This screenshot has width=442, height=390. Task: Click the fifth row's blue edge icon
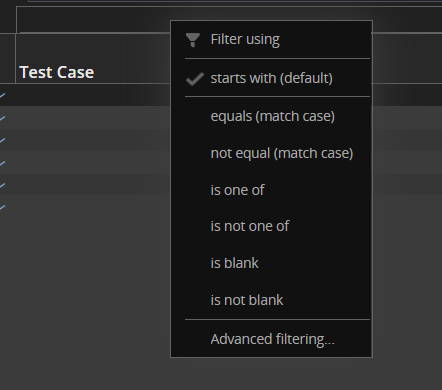(x=2, y=185)
